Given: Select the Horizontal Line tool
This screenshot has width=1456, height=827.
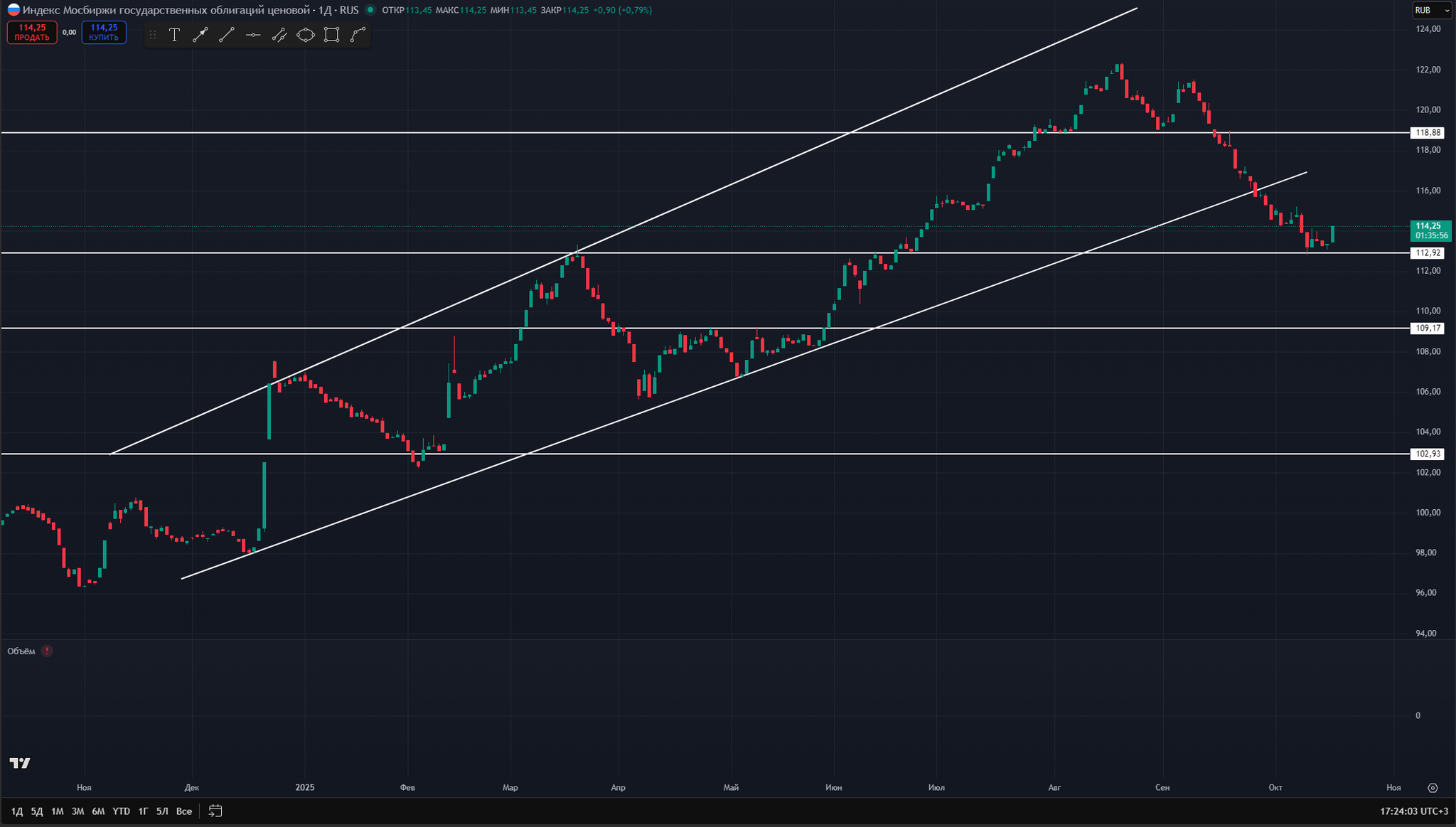Looking at the screenshot, I should (x=253, y=35).
